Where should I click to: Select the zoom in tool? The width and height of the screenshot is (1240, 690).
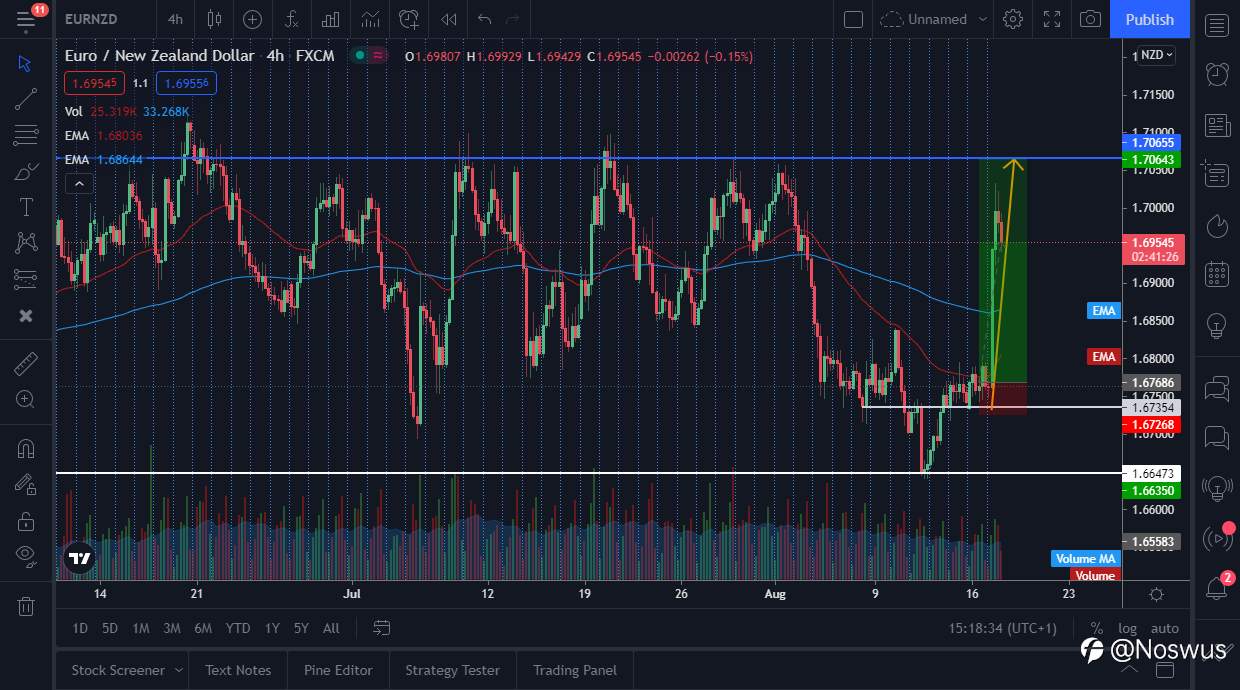pyautogui.click(x=26, y=399)
